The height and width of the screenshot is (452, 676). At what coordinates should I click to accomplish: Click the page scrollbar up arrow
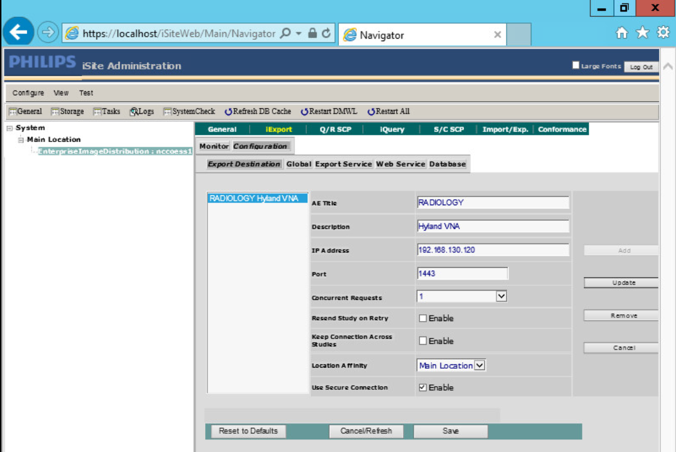[x=667, y=66]
